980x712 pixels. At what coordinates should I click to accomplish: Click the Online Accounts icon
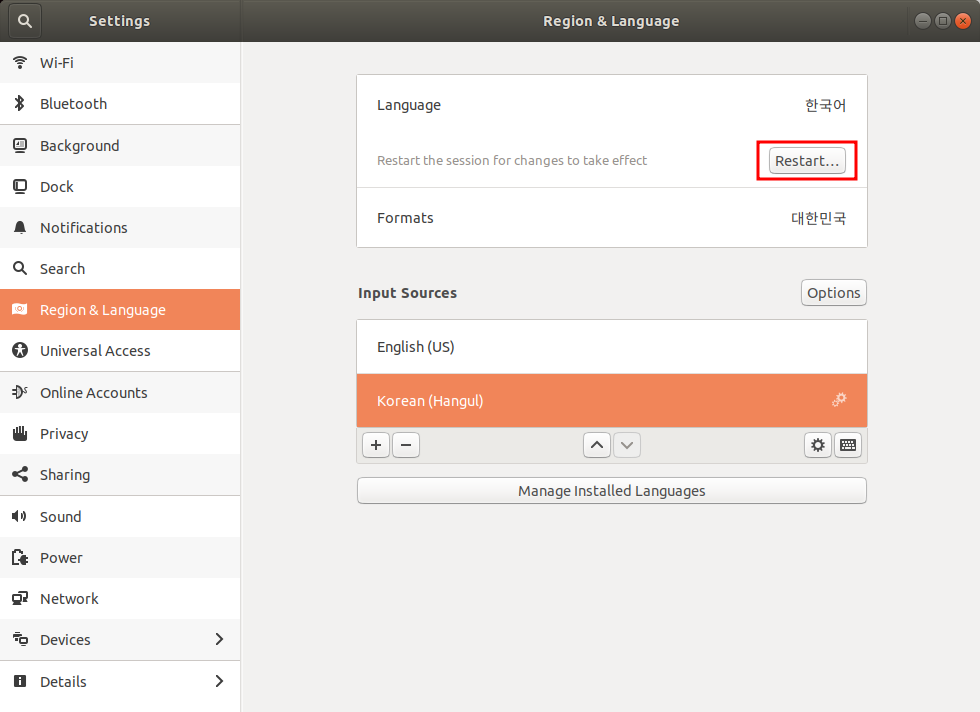pos(20,392)
